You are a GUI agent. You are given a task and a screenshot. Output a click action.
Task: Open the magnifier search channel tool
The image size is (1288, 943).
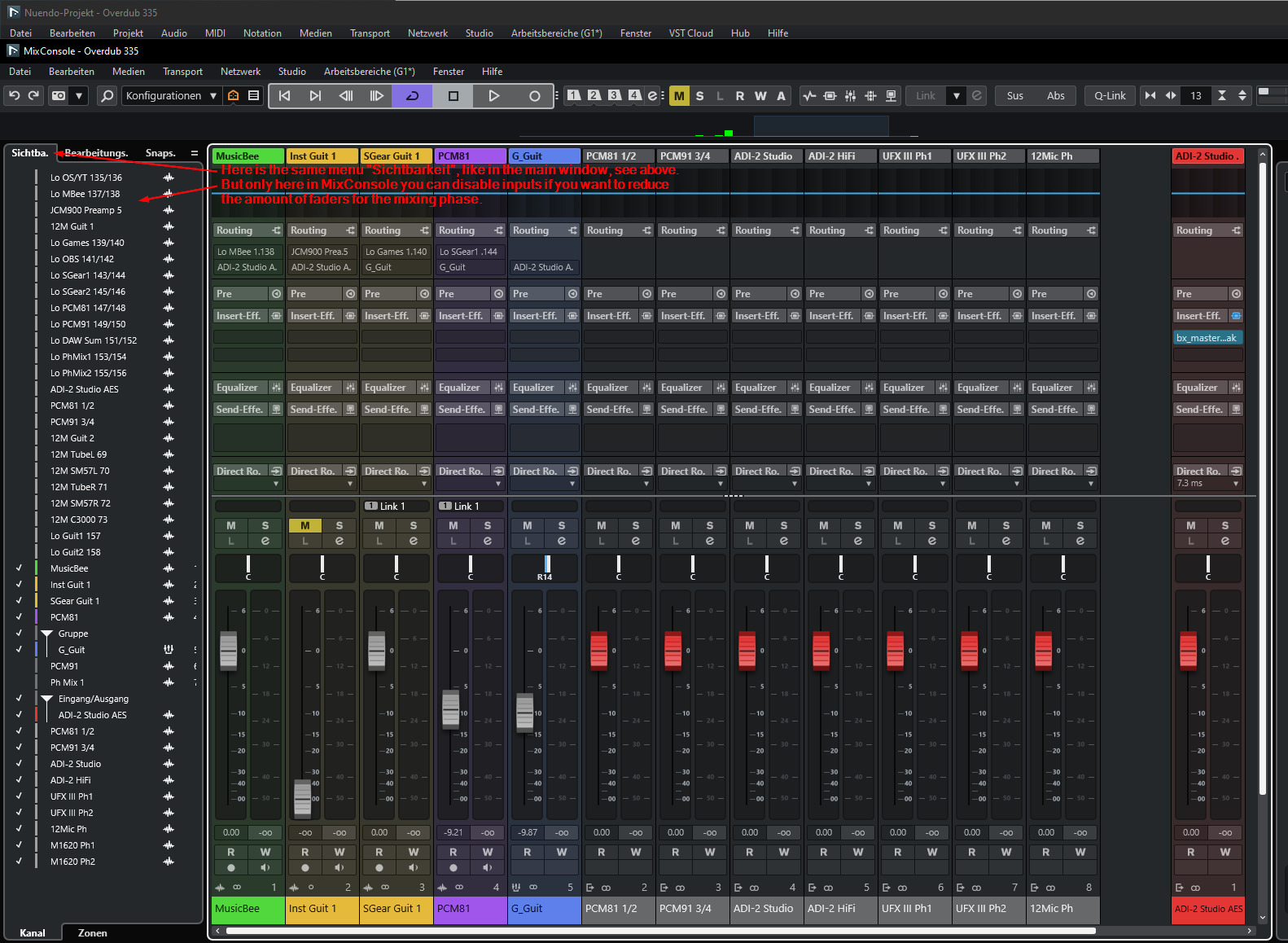coord(107,95)
